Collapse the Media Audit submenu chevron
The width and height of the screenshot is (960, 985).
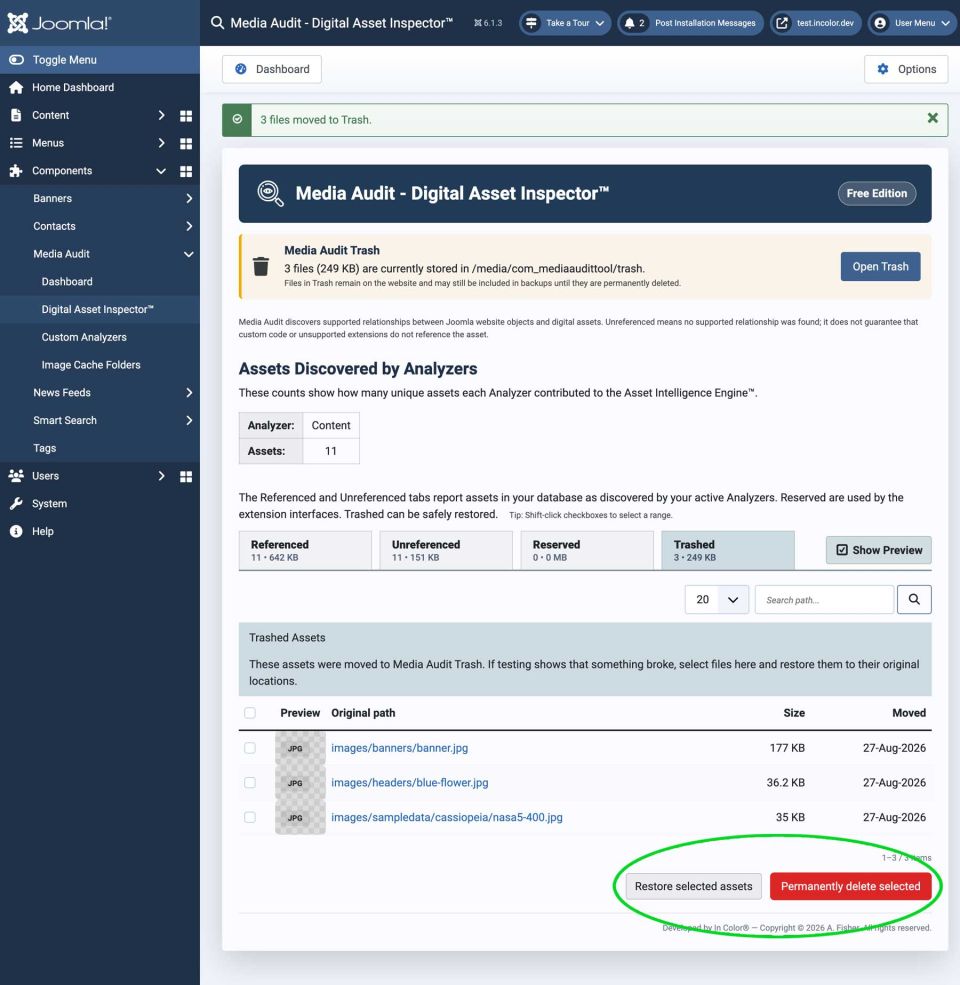(188, 254)
